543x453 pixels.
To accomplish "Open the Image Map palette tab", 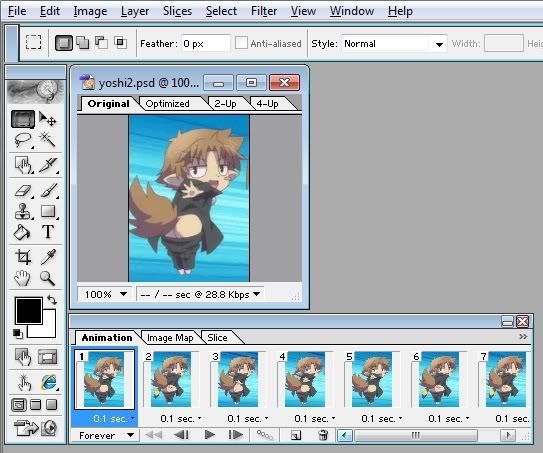I will (170, 338).
